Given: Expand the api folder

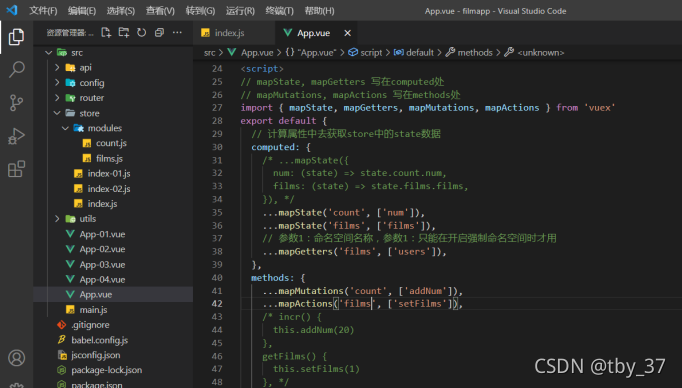Looking at the screenshot, I should [113, 67].
